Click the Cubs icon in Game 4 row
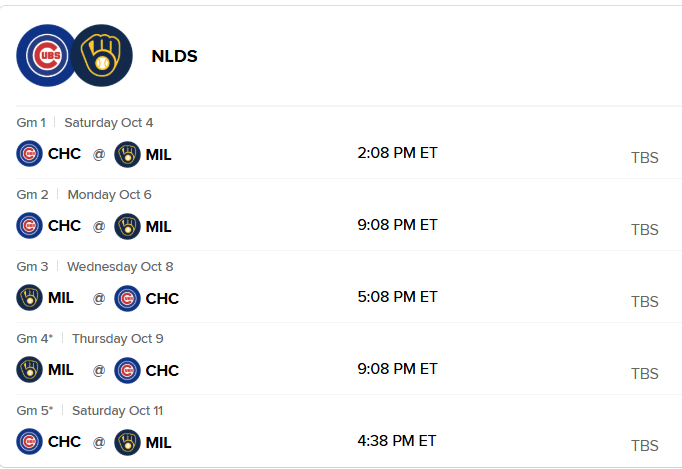 pyautogui.click(x=127, y=370)
